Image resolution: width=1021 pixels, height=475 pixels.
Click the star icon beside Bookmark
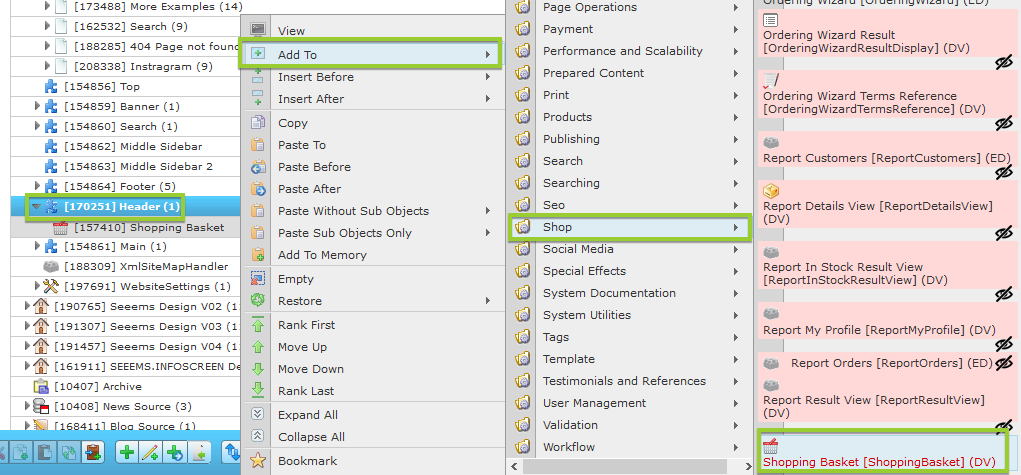[x=258, y=461]
